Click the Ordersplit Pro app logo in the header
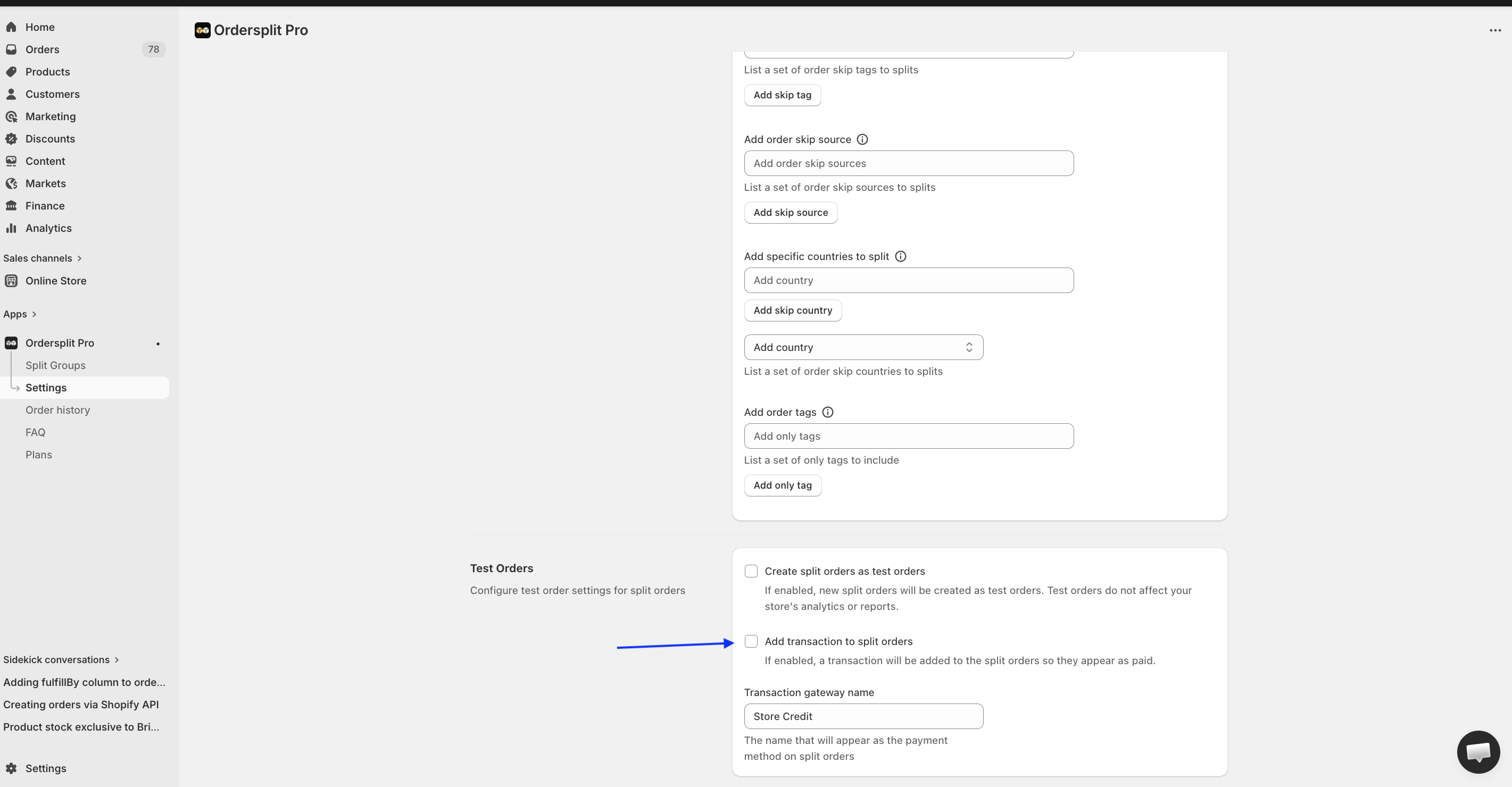 (203, 30)
